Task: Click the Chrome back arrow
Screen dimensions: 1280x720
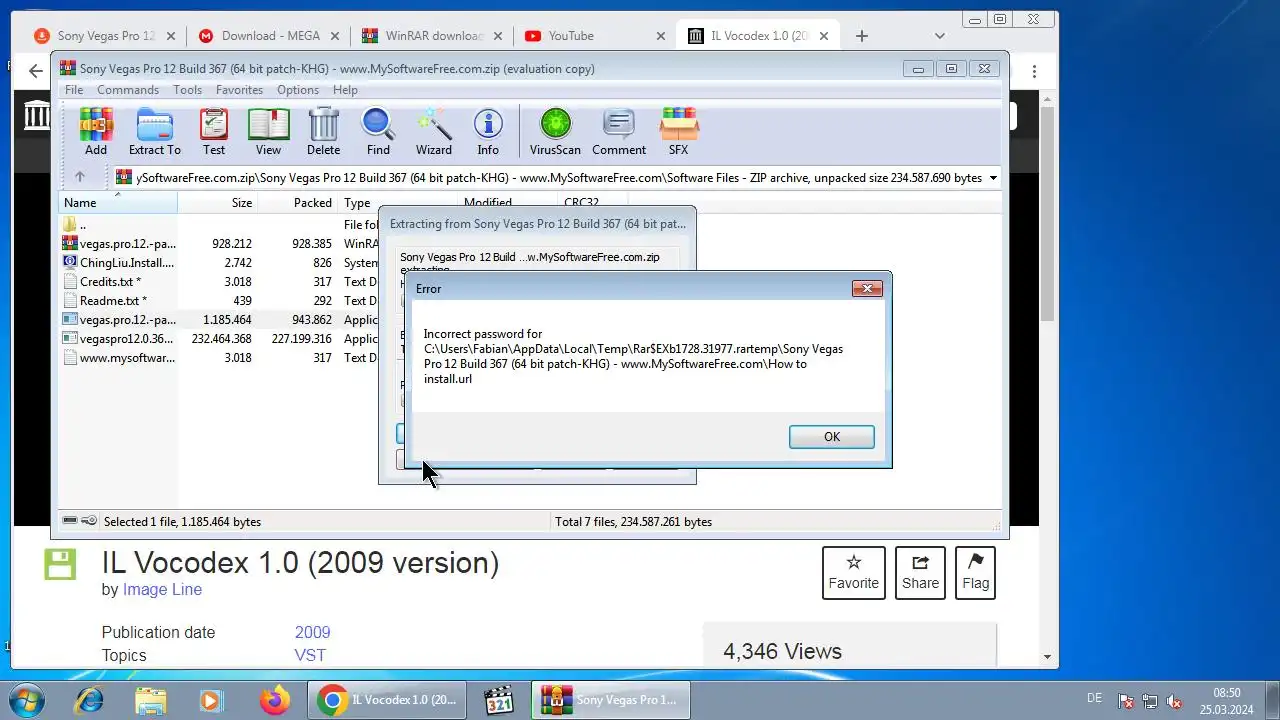Action: [x=36, y=71]
